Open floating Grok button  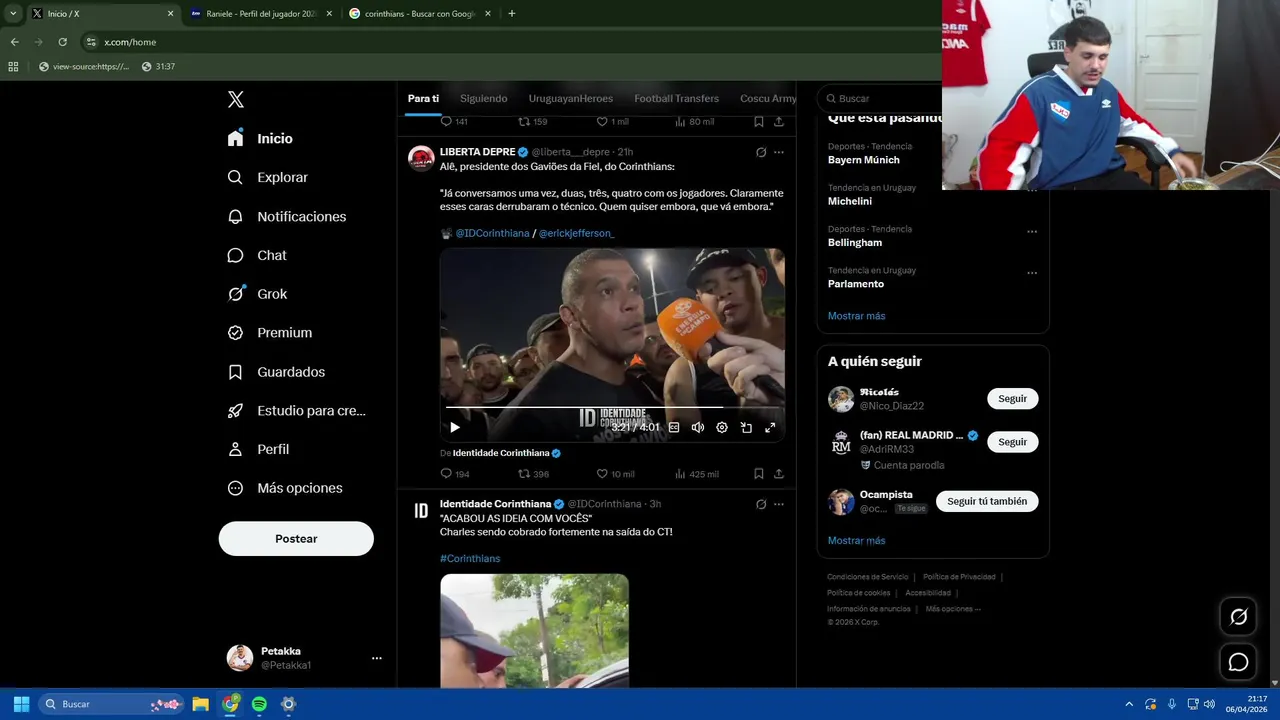pos(1238,617)
